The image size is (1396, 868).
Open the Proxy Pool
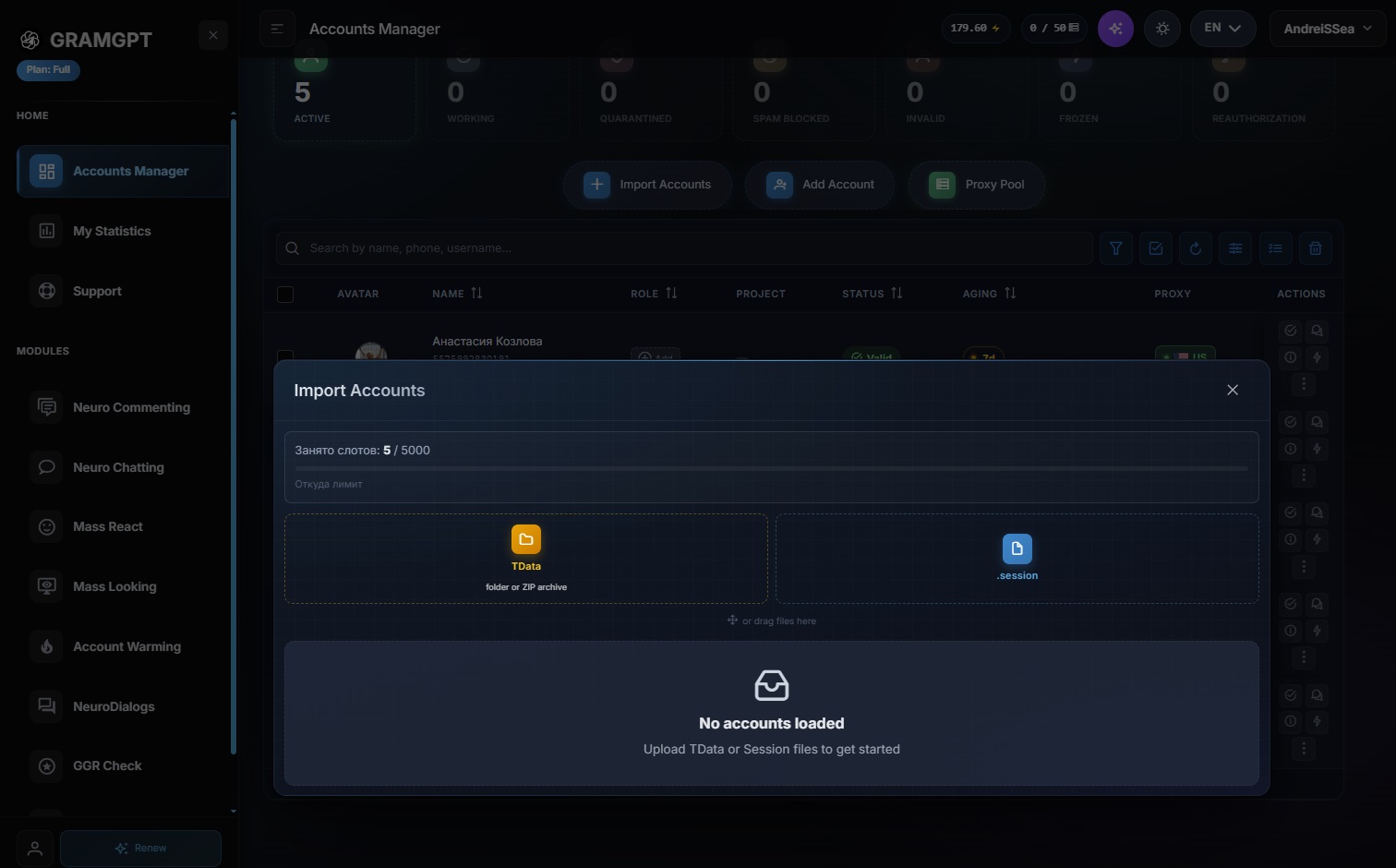coord(977,185)
